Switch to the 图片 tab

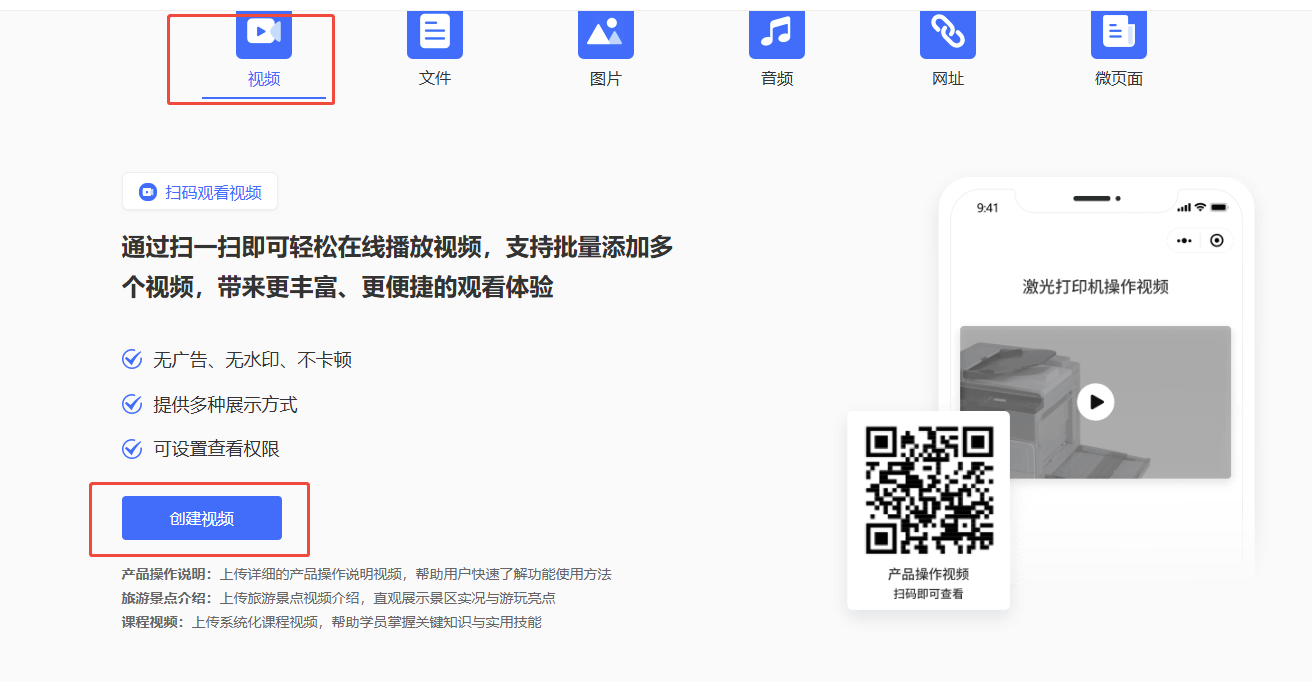click(x=606, y=78)
